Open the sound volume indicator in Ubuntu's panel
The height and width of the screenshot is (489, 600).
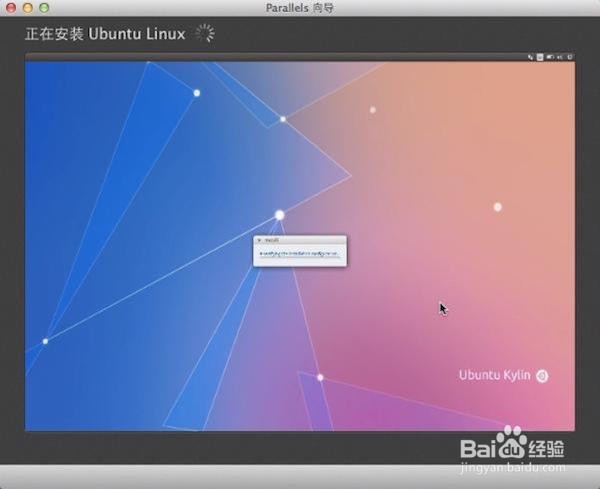tap(560, 57)
